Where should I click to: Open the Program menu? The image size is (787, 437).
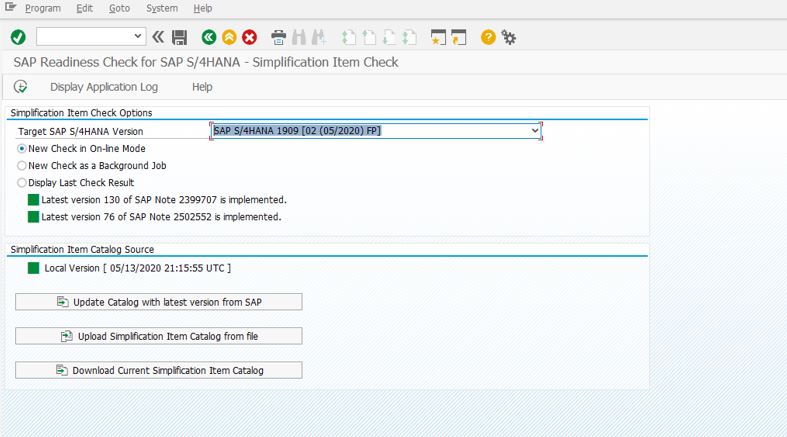[x=43, y=8]
